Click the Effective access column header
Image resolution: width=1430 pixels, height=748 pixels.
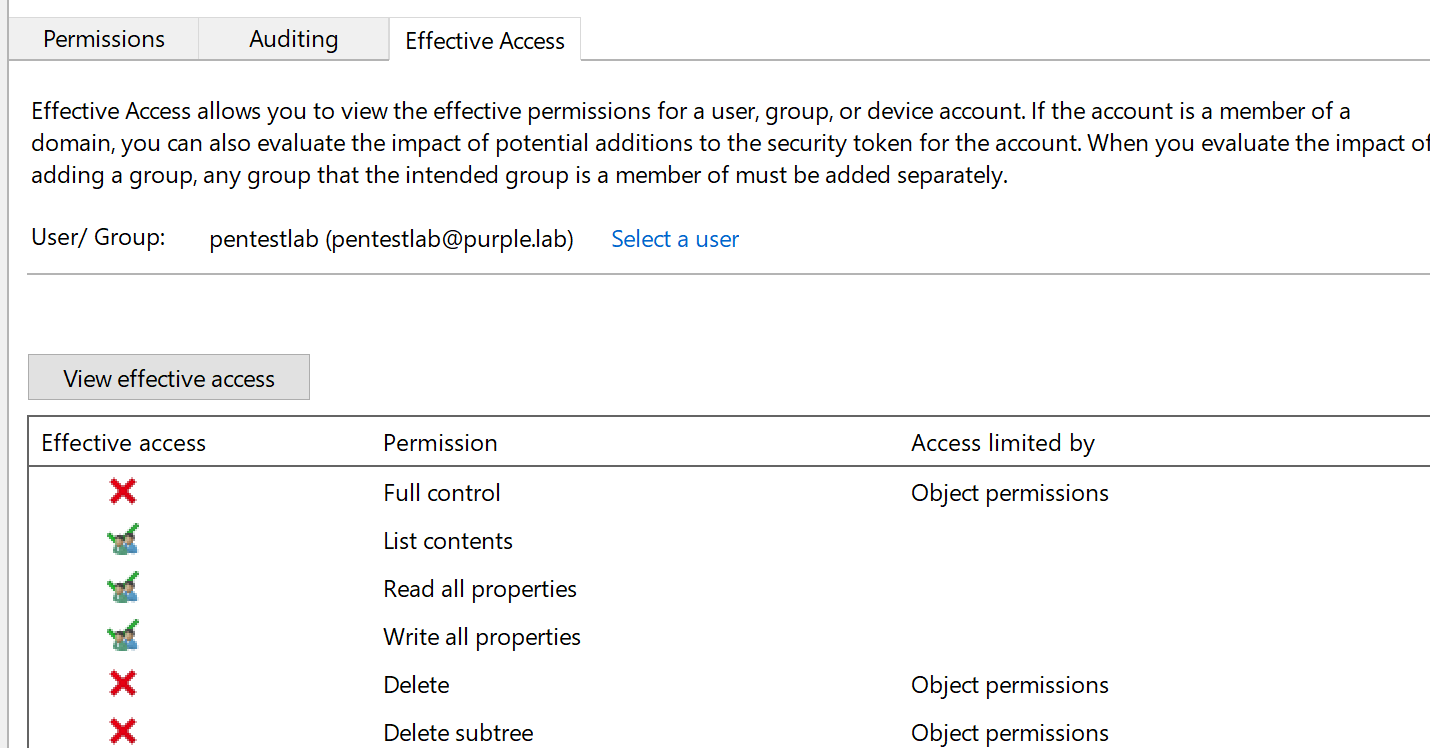point(123,443)
